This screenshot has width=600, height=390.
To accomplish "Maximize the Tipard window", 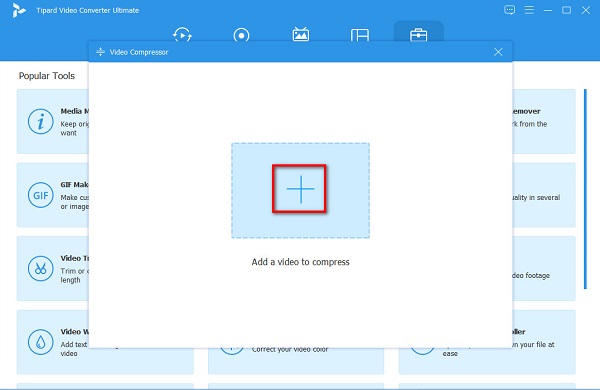I will (x=566, y=10).
